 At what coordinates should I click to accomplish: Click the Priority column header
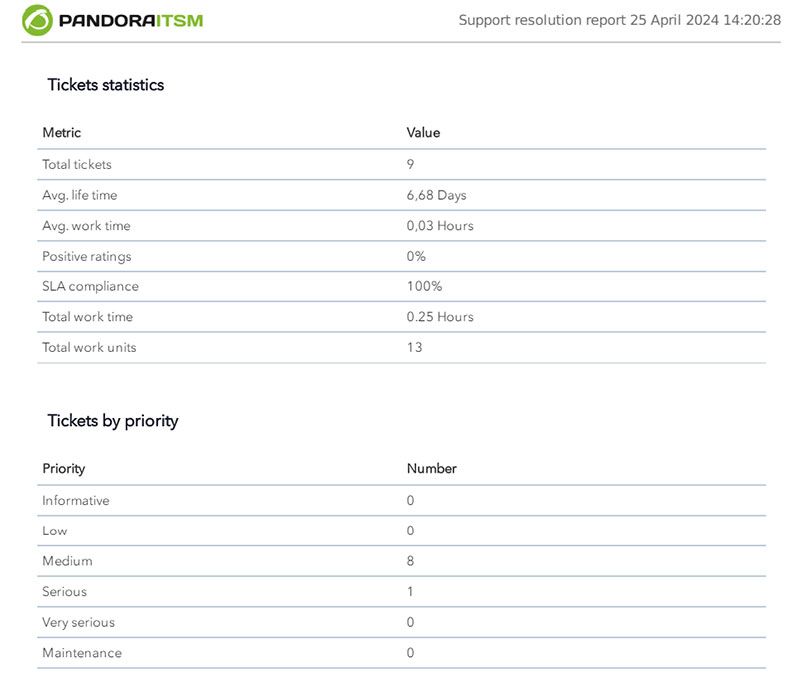pyautogui.click(x=64, y=469)
